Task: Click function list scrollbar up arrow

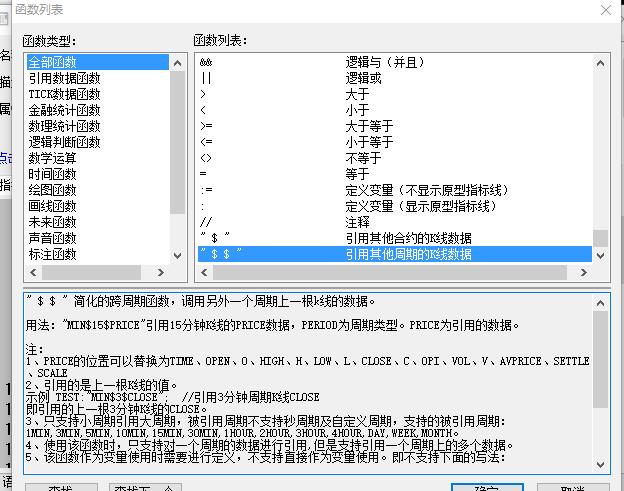Action: [600, 62]
